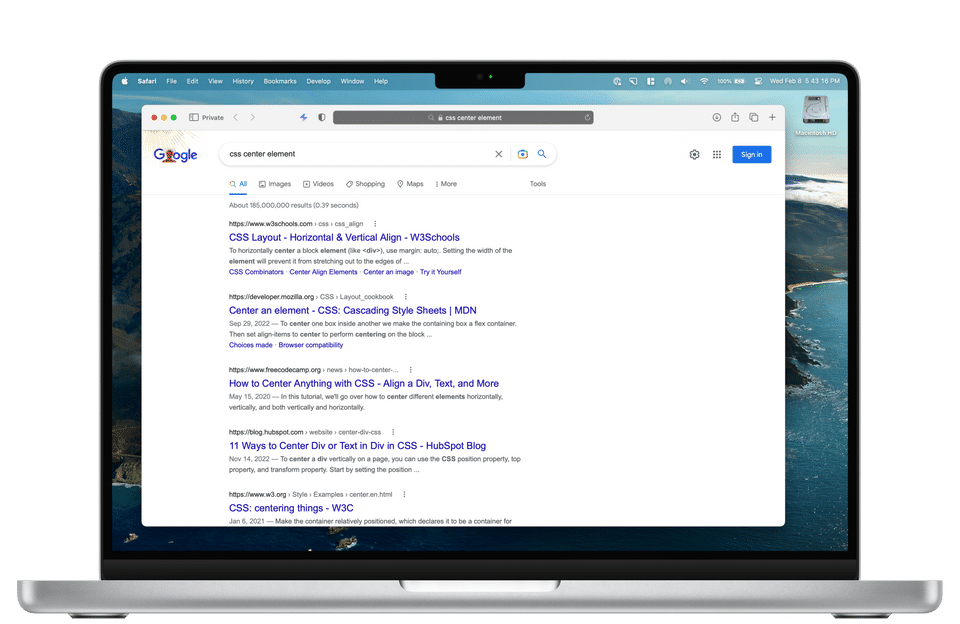Screen dimensions: 960x624
Task: Switch to the Images tab
Action: click(274, 184)
